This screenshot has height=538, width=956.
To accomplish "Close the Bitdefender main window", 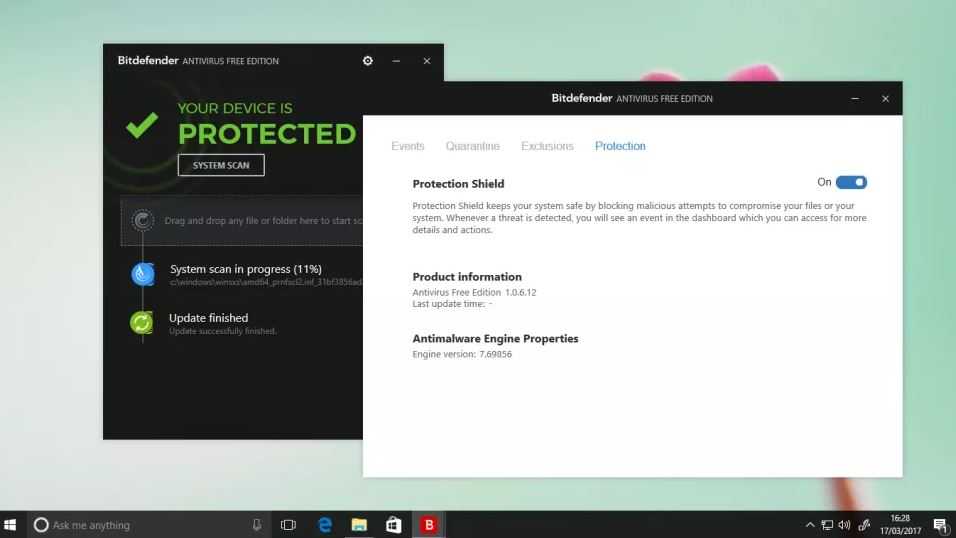I will [x=427, y=61].
